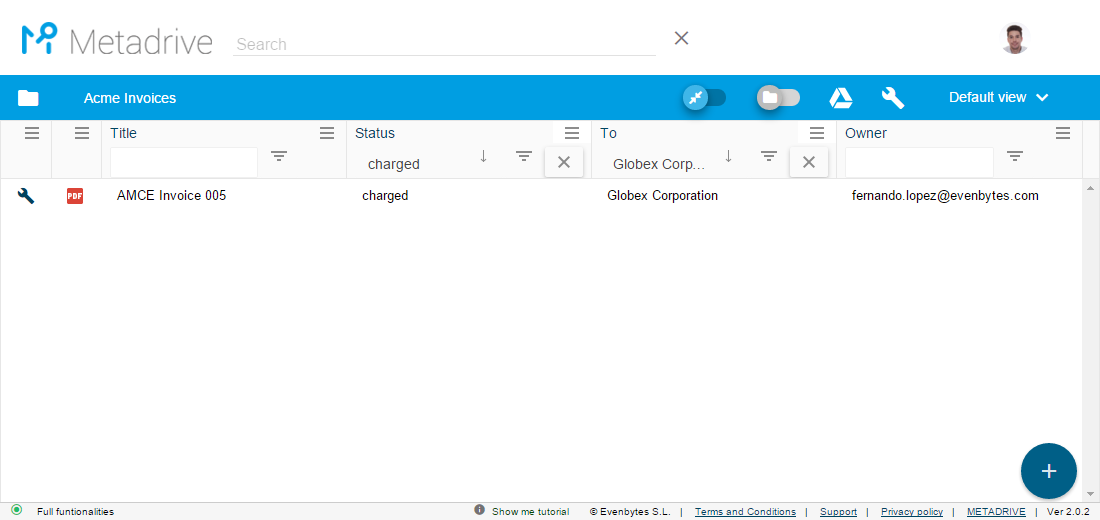Click the round plus add button
The image size is (1100, 520).
tap(1049, 471)
